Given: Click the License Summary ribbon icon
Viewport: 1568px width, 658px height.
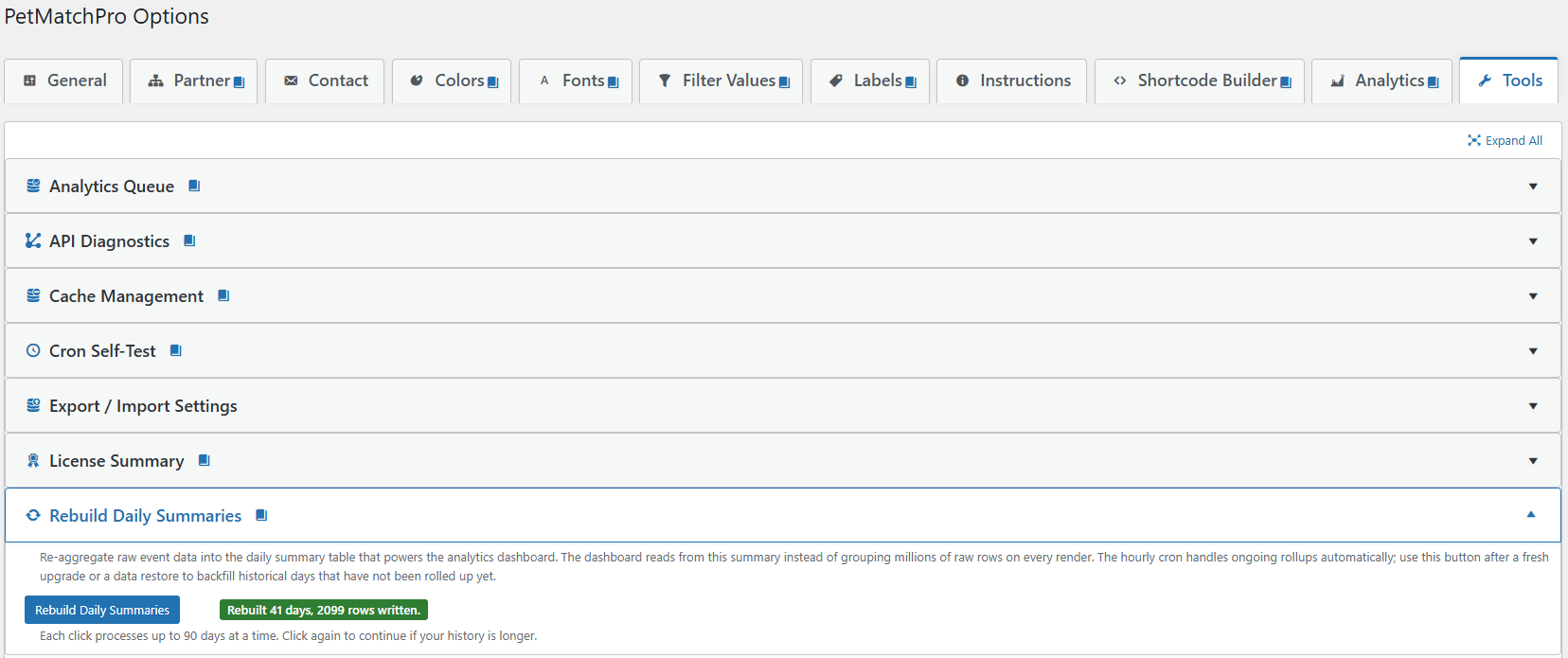Looking at the screenshot, I should 33,460.
